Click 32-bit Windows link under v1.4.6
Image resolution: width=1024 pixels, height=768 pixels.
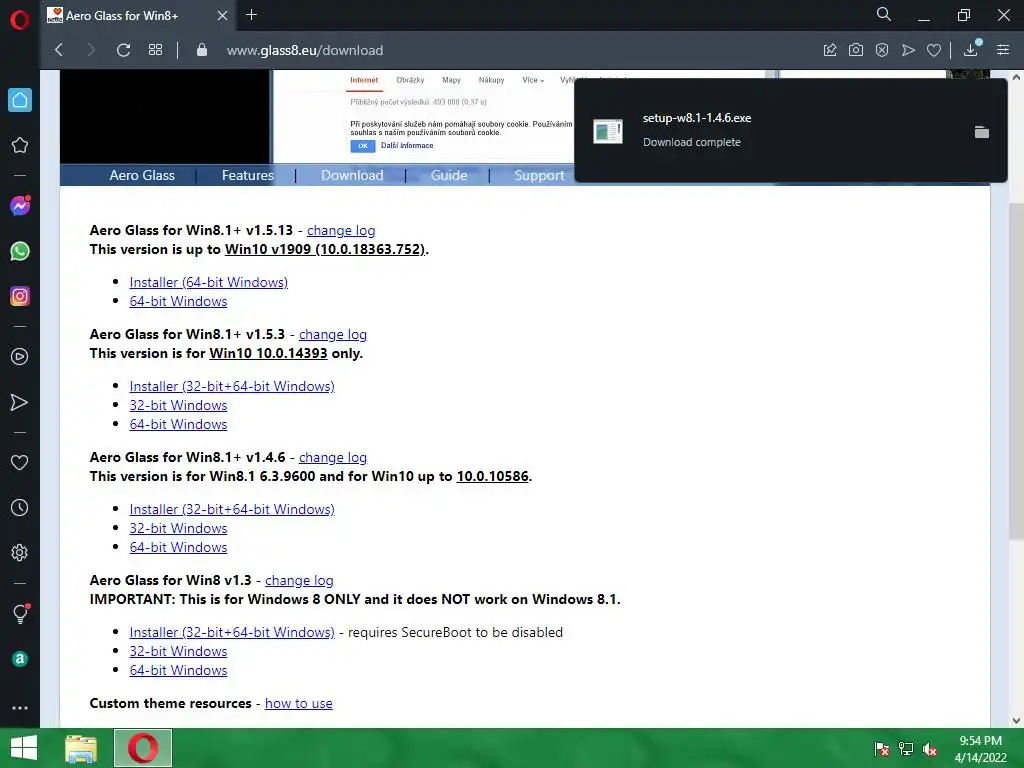[178, 528]
